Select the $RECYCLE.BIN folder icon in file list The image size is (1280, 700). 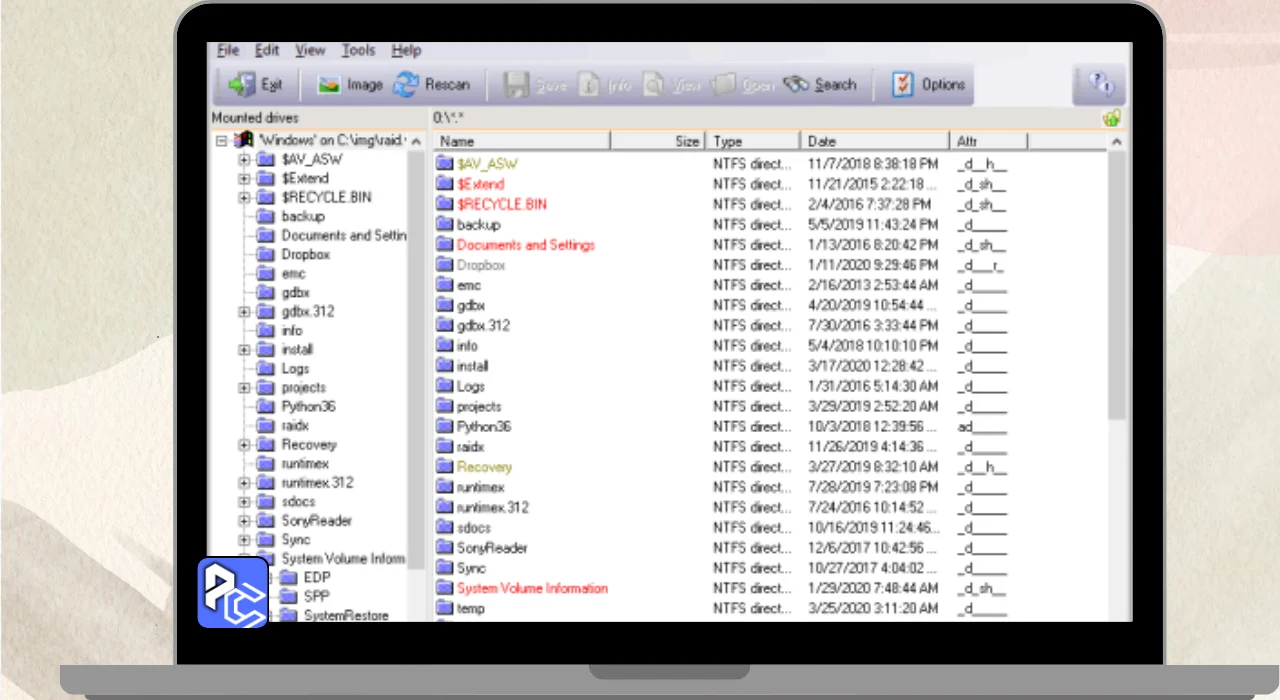click(x=445, y=204)
